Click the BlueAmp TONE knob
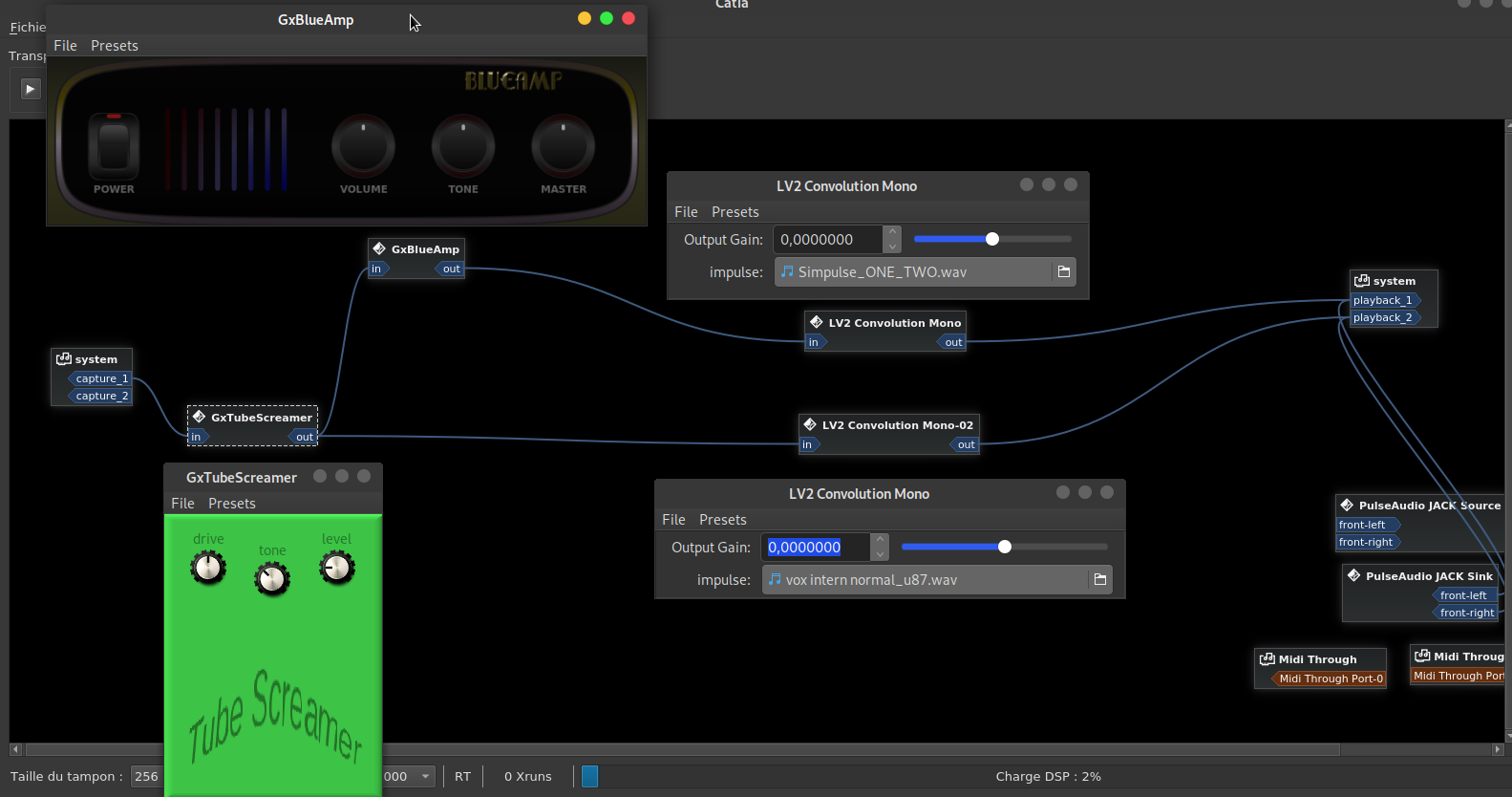This screenshot has width=1512, height=797. (463, 146)
